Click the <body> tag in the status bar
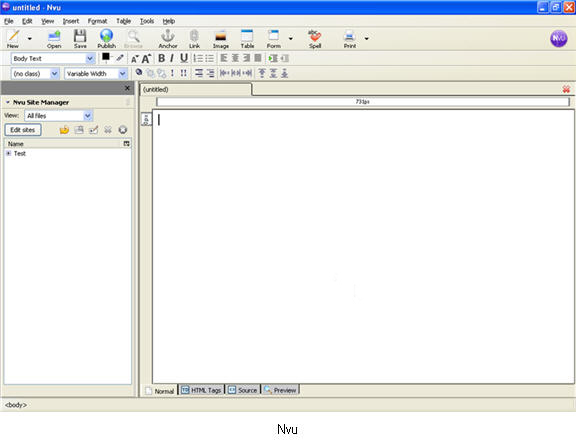The image size is (576, 446). 16,405
